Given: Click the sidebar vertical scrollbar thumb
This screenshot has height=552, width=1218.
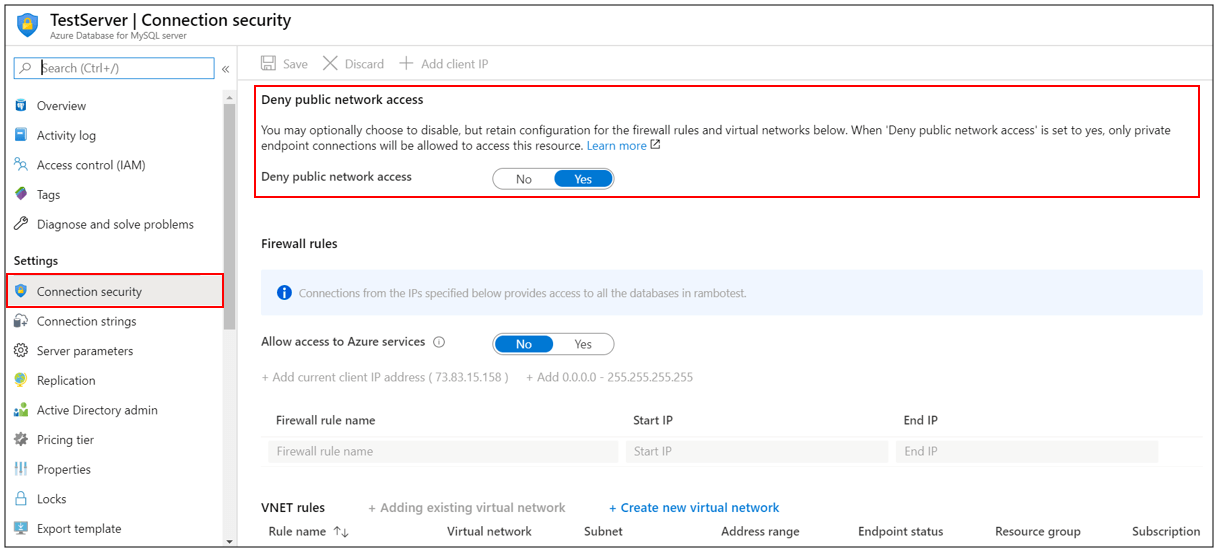Looking at the screenshot, I should (x=230, y=215).
